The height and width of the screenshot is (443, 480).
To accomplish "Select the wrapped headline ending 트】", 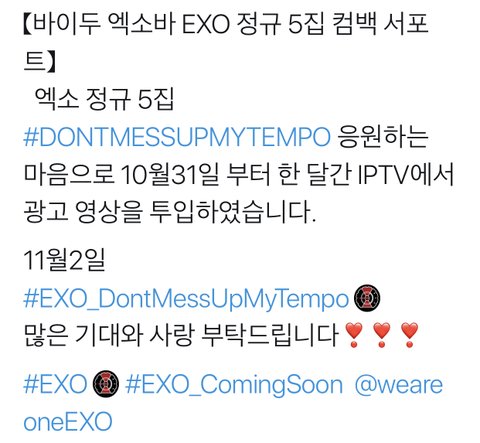I will click(39, 62).
